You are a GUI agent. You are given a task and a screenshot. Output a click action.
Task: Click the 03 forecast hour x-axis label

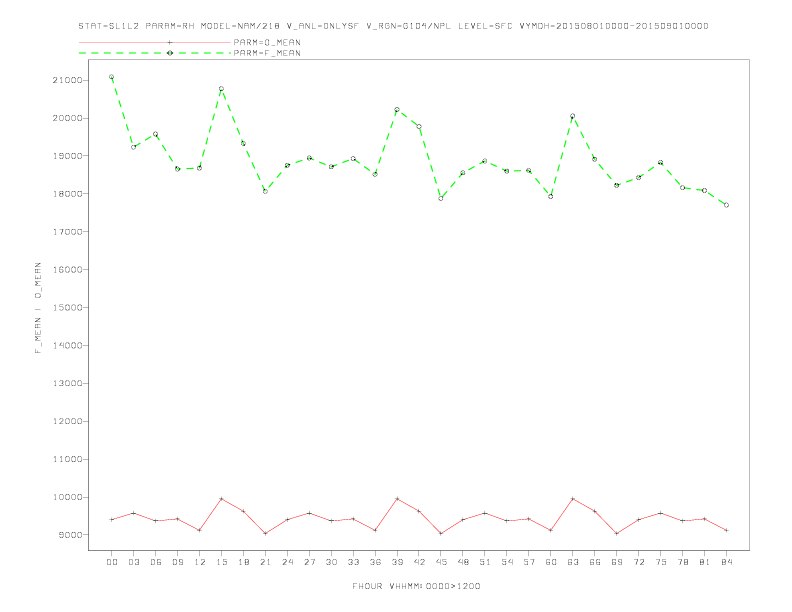pyautogui.click(x=134, y=562)
